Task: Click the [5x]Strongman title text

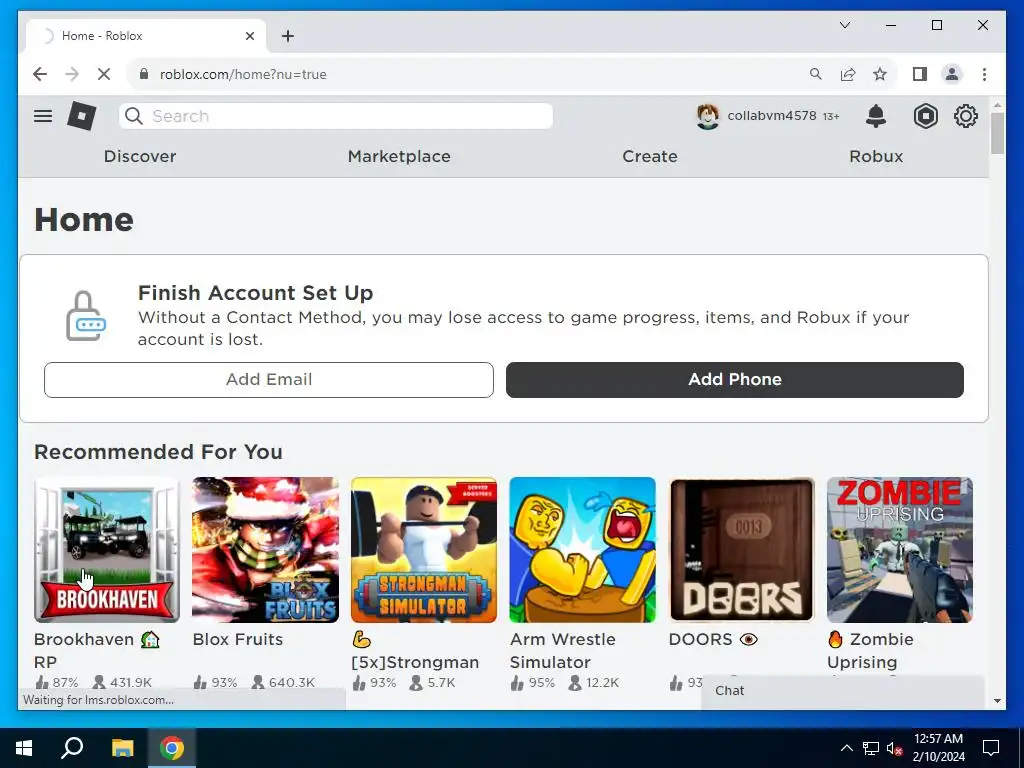Action: tap(415, 651)
